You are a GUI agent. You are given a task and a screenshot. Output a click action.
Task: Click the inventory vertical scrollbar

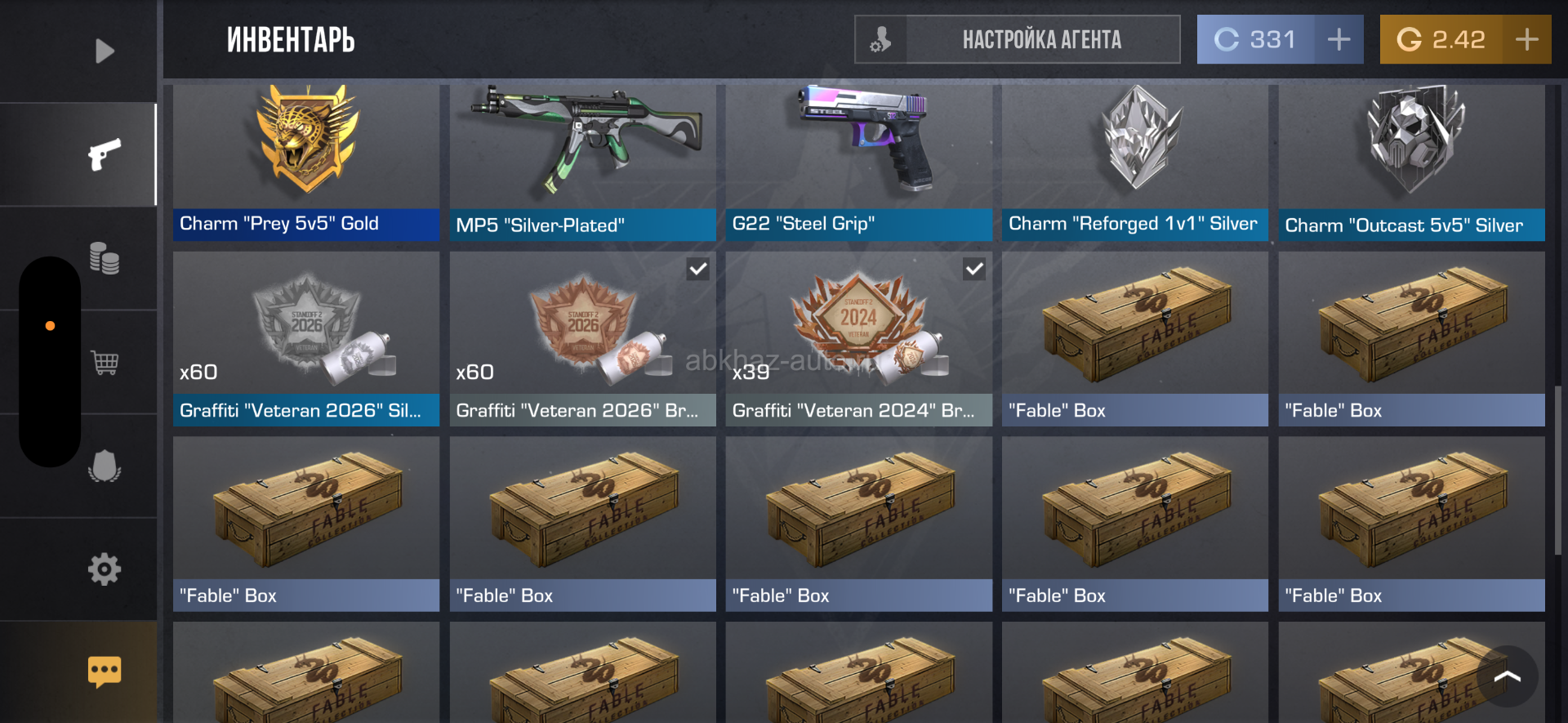(1558, 470)
